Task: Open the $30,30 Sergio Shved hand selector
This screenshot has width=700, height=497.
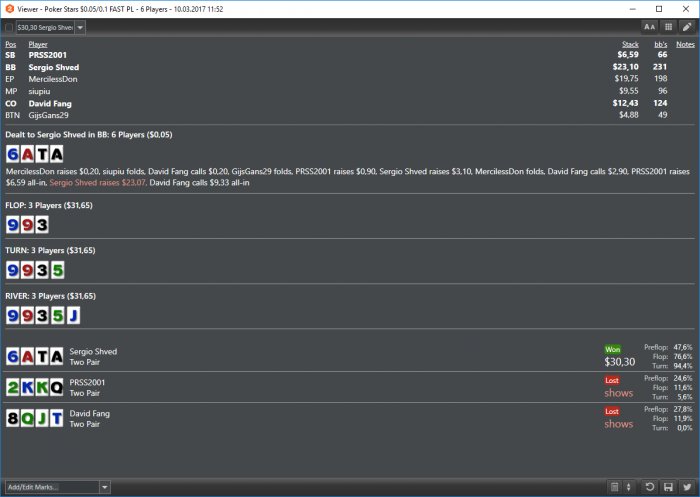Action: pyautogui.click(x=45, y=28)
